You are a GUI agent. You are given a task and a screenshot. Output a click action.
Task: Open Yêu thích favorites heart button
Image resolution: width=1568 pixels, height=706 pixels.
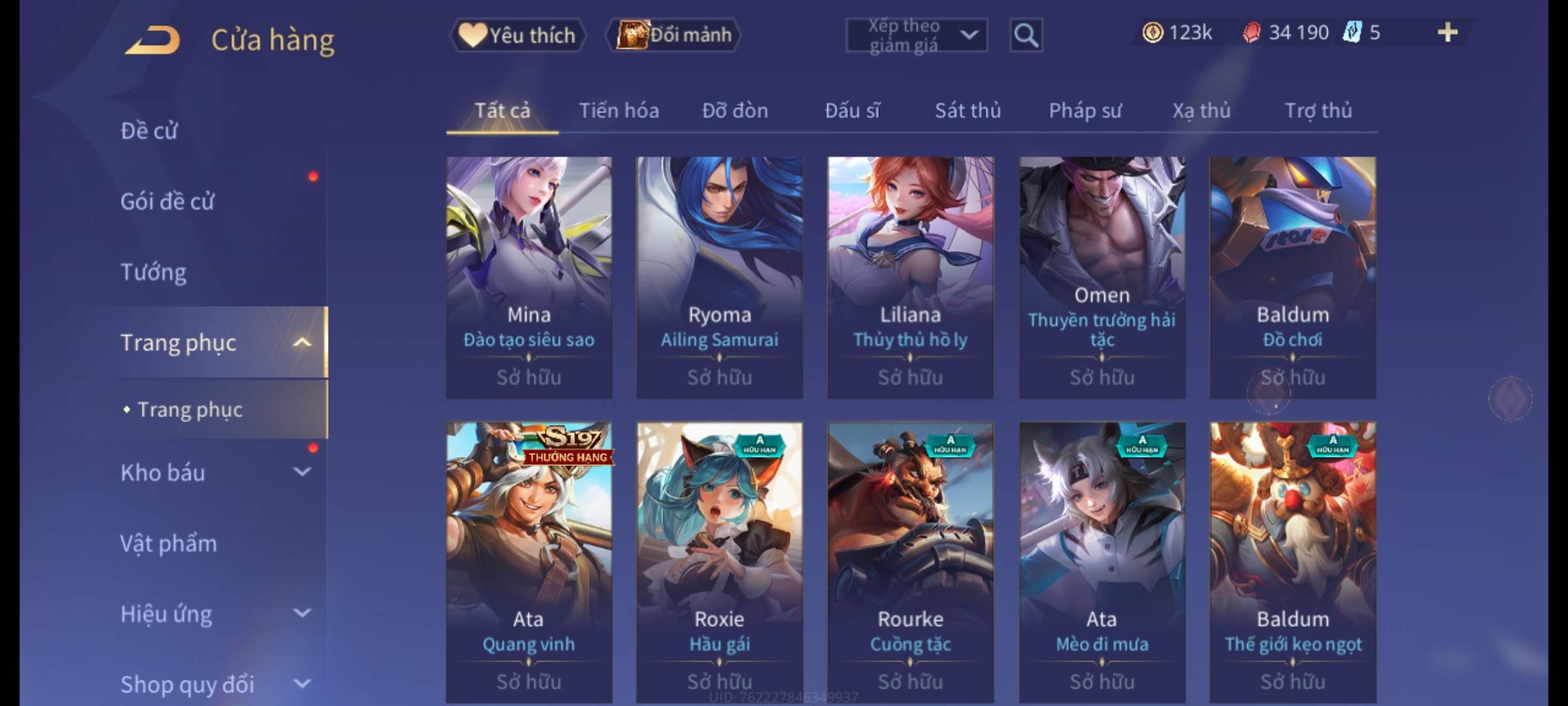click(517, 35)
